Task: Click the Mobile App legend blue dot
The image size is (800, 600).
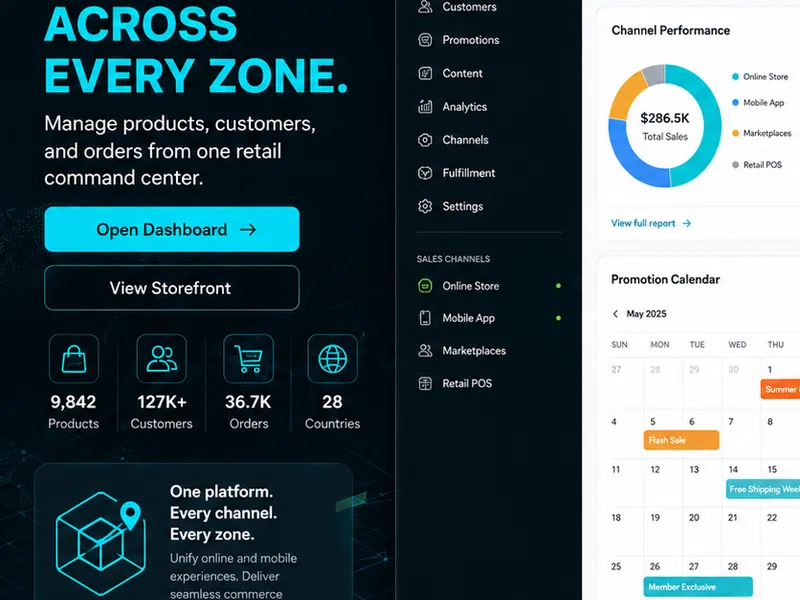Action: click(x=735, y=103)
